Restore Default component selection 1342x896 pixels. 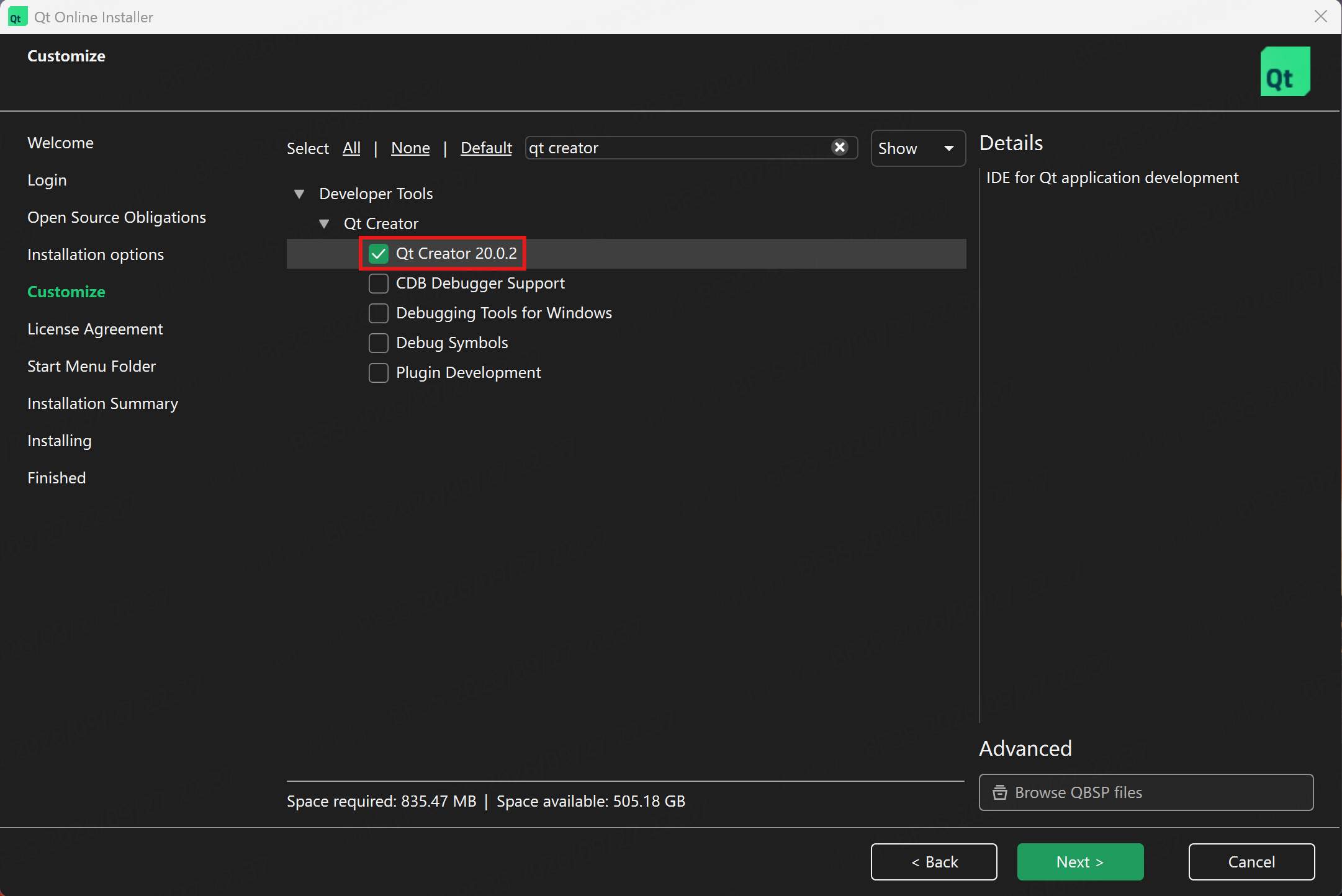pyautogui.click(x=486, y=148)
